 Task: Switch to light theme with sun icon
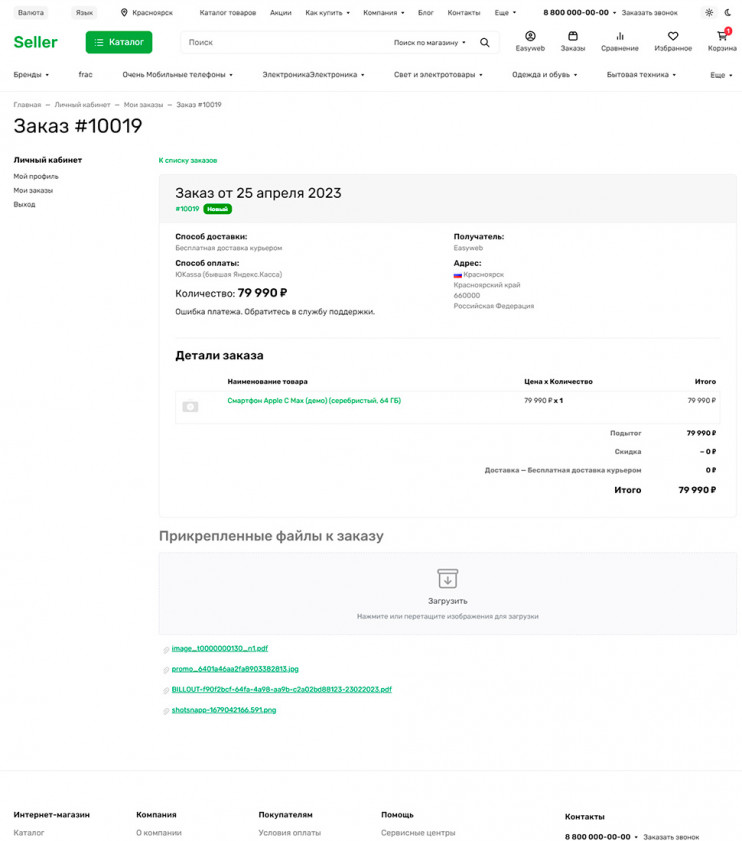point(708,12)
